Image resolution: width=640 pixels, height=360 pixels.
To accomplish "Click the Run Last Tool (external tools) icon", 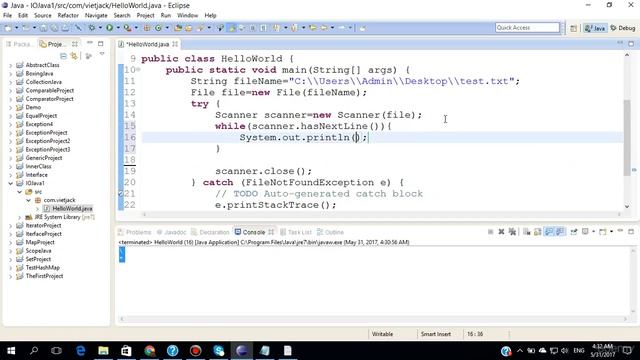I will pyautogui.click(x=127, y=28).
